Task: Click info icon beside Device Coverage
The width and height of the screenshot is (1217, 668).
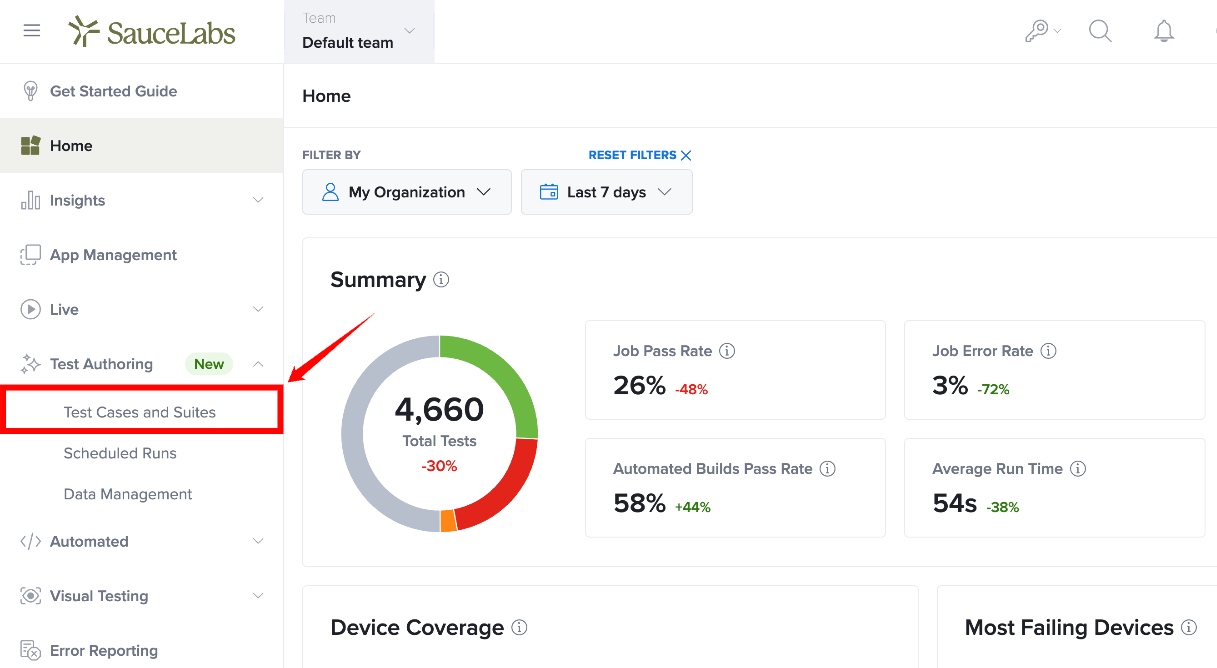Action: [519, 628]
